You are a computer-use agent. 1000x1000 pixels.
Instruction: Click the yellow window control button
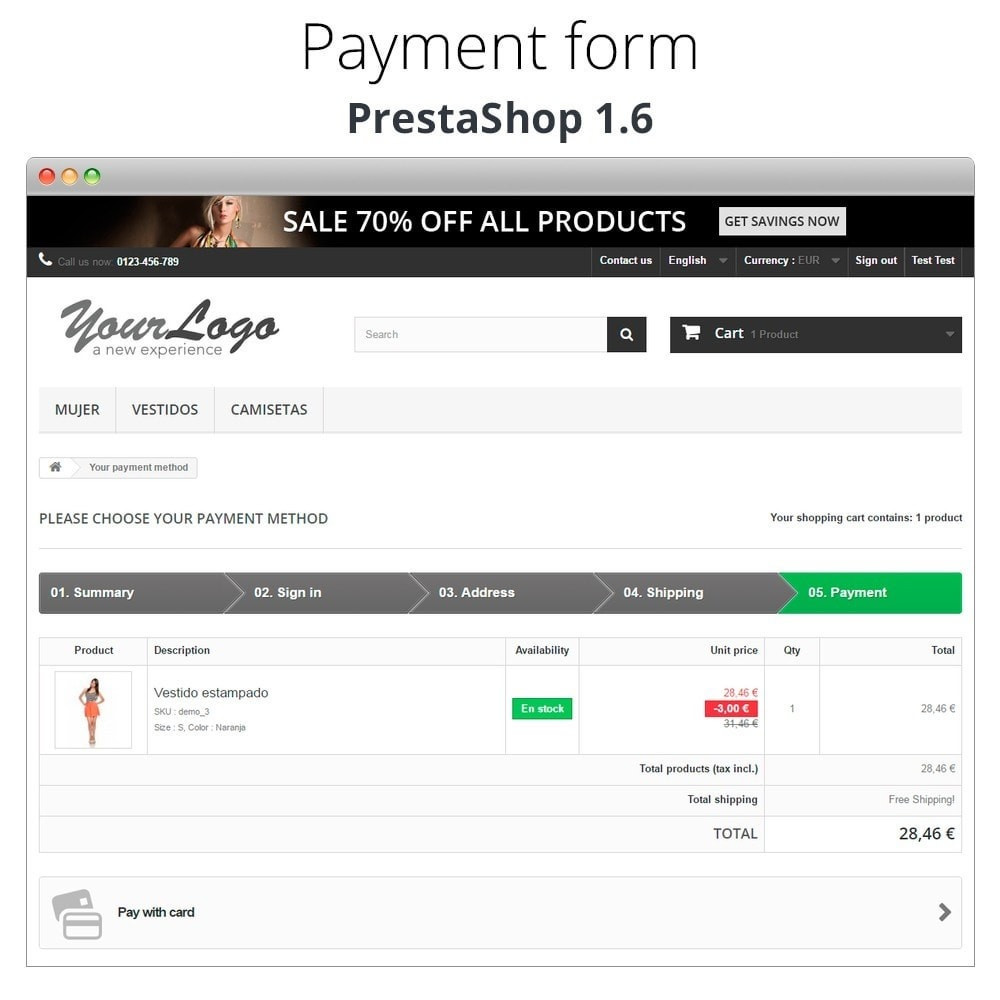pos(70,176)
